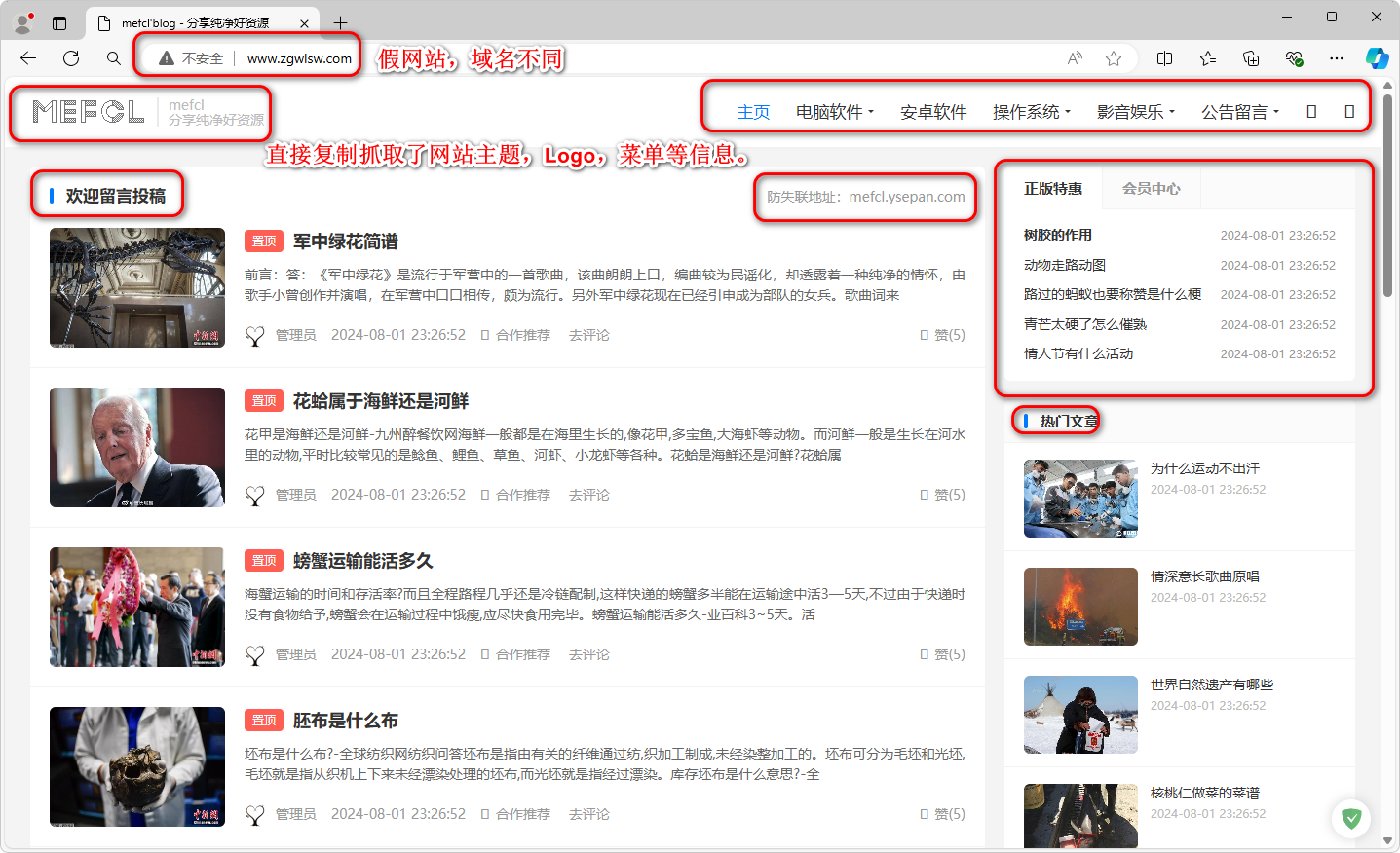
Task: Click the scrollbar down arrow at the bottom
Action: click(x=1387, y=840)
